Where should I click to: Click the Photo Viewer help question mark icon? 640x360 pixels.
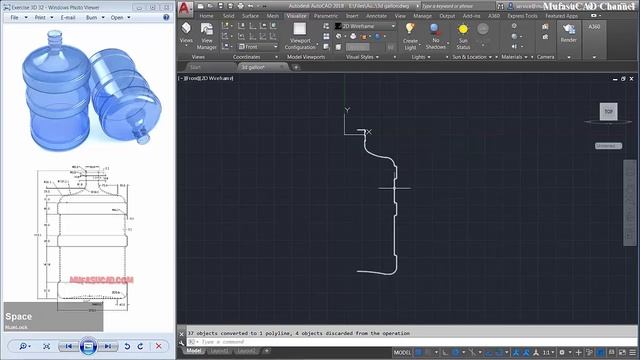click(x=166, y=18)
